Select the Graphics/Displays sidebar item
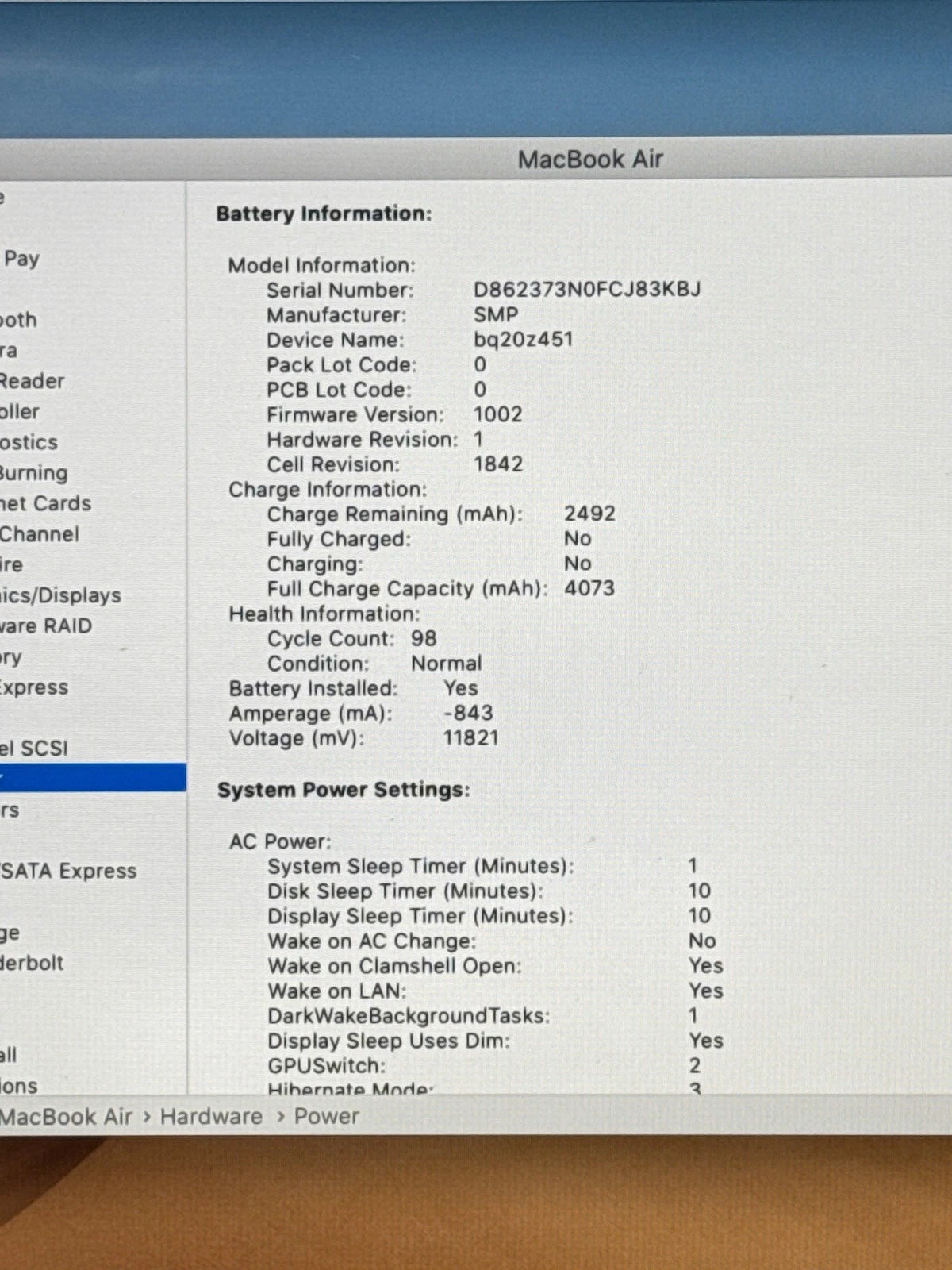This screenshot has height=1270, width=952. pos(60,595)
